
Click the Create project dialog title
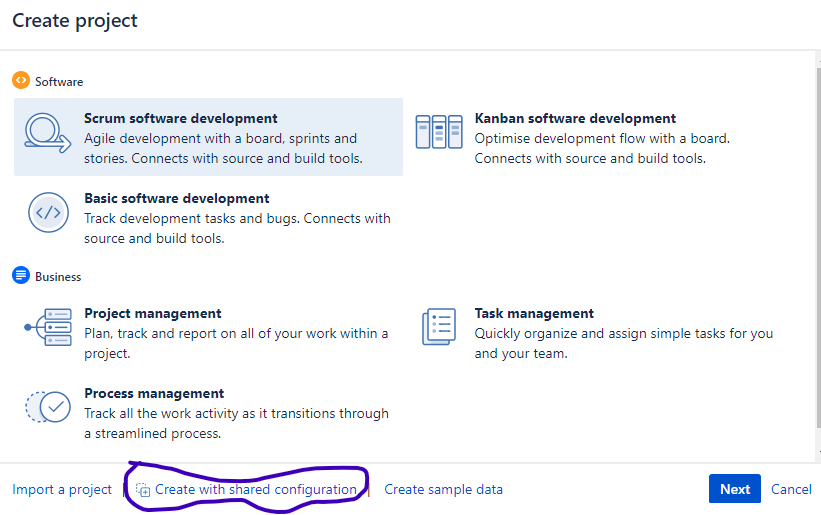point(75,20)
